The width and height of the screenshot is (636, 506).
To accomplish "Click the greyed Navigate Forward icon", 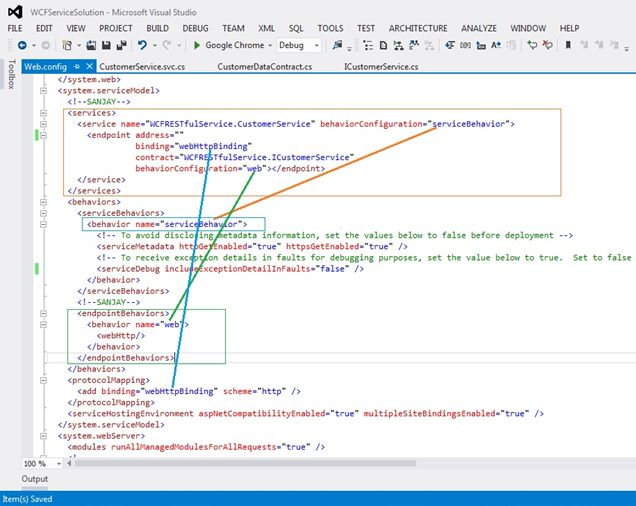I will click(x=46, y=45).
